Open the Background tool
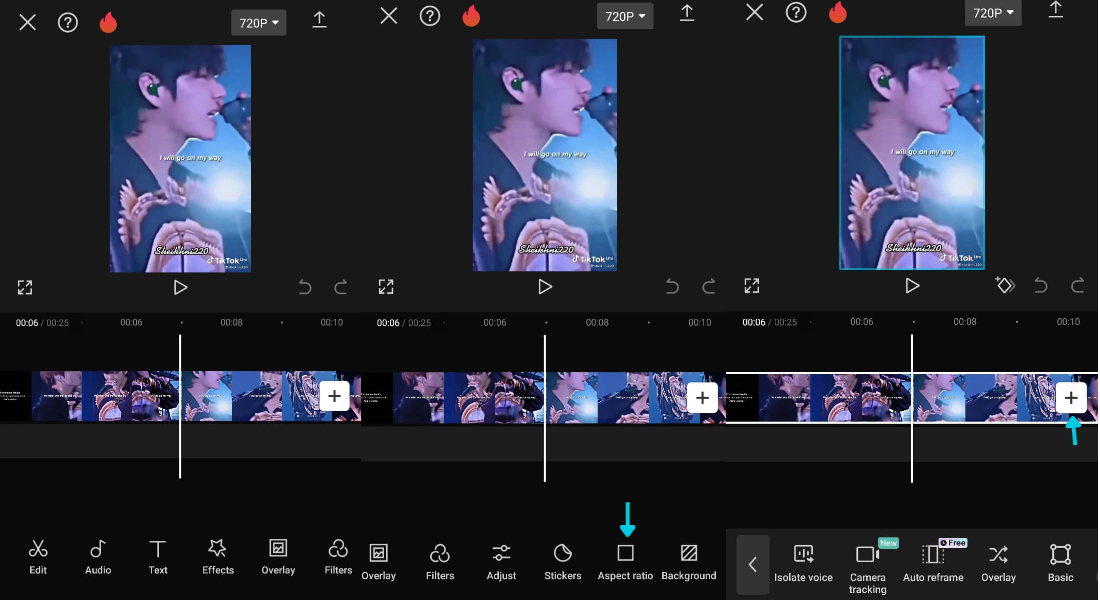 tap(689, 562)
